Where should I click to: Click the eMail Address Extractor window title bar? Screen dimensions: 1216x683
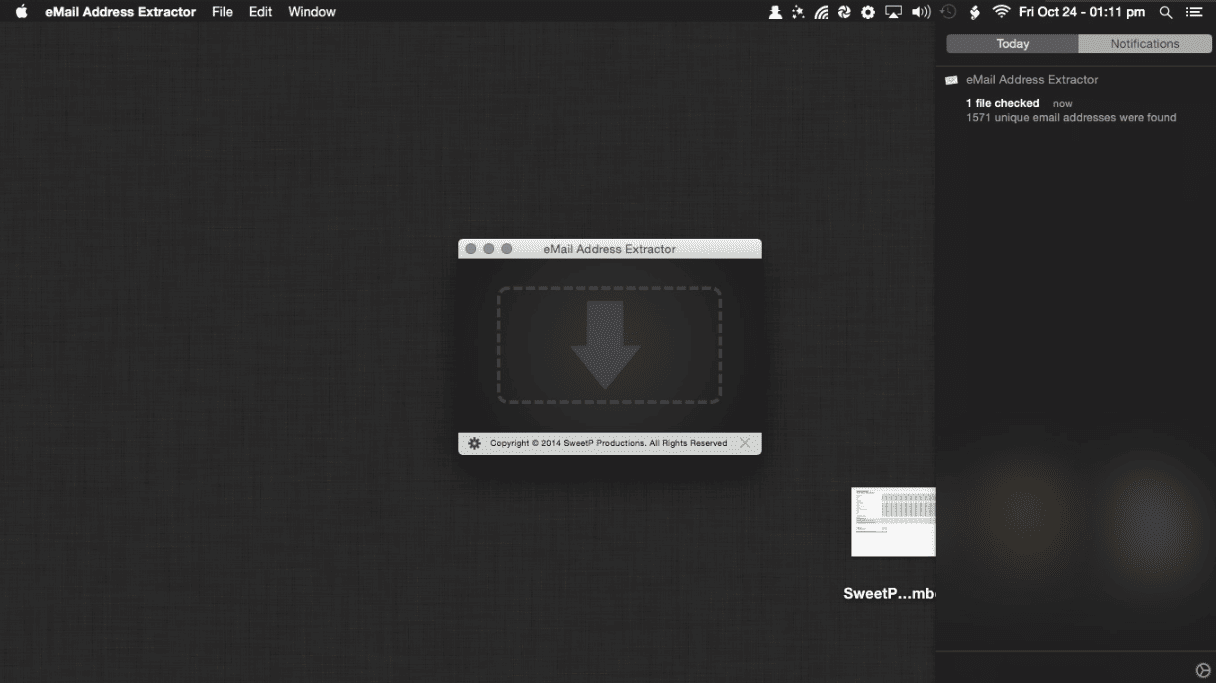pyautogui.click(x=609, y=249)
